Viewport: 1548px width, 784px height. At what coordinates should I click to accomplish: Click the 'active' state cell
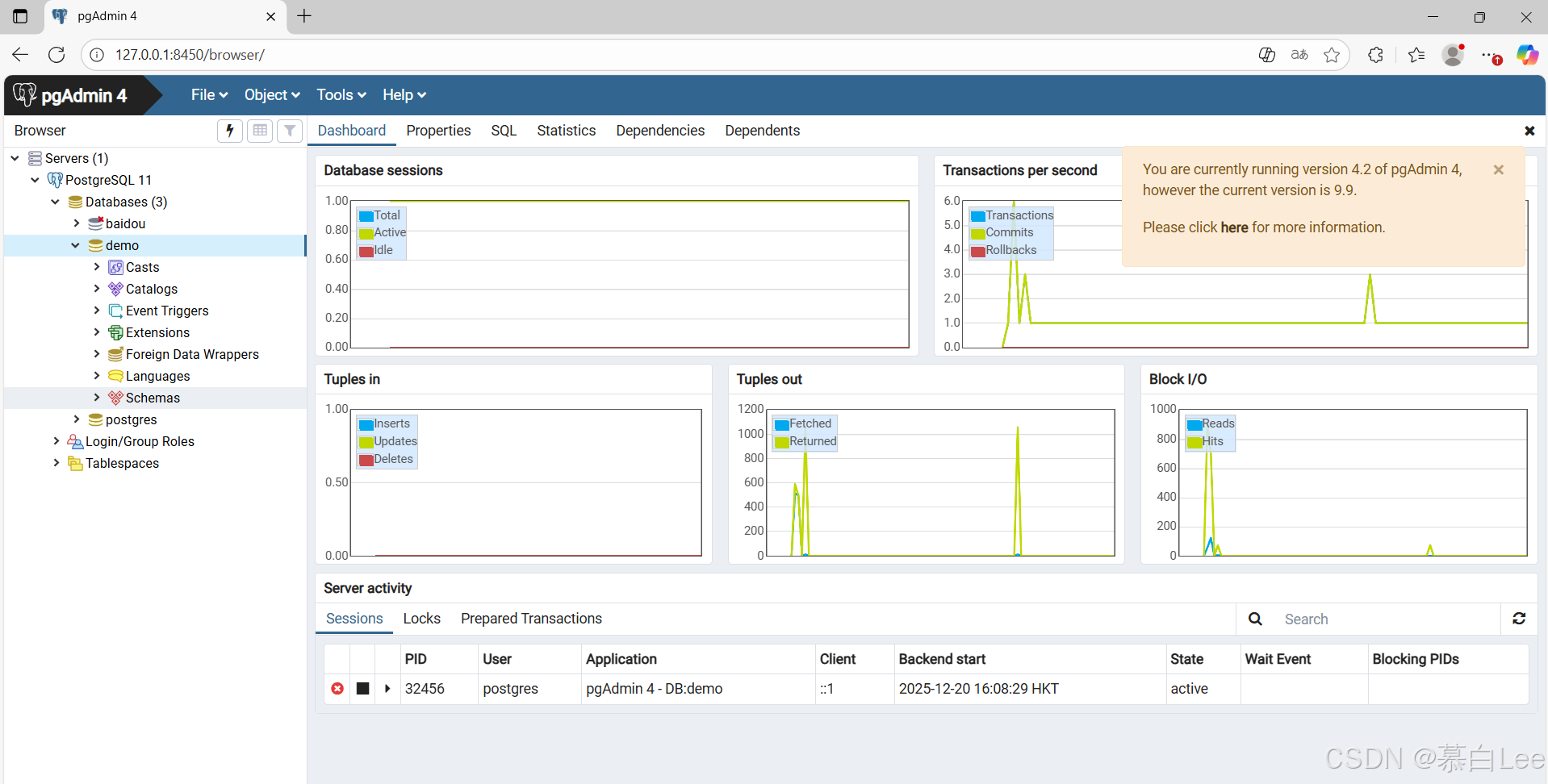pos(1203,688)
